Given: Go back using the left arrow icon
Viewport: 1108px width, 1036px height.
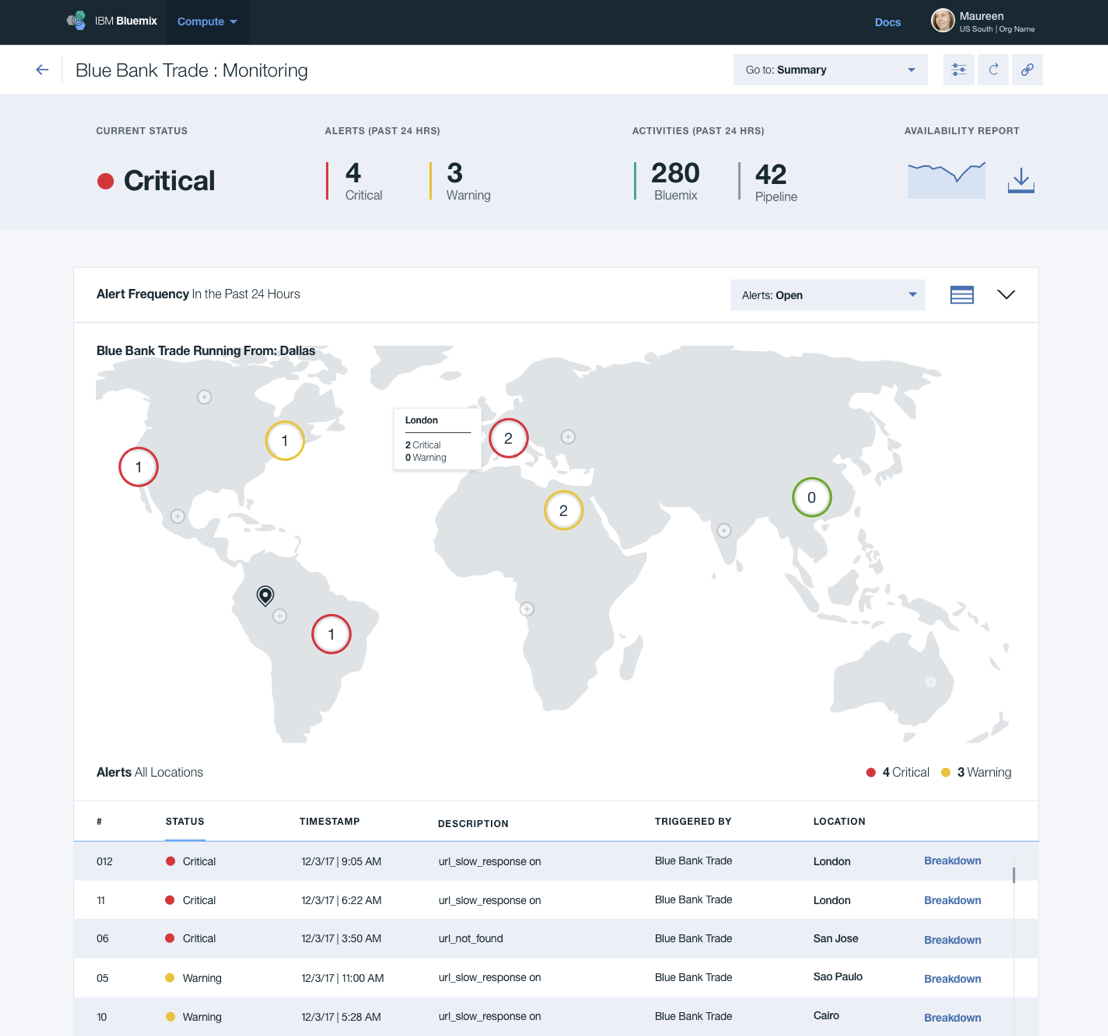Looking at the screenshot, I should (42, 70).
